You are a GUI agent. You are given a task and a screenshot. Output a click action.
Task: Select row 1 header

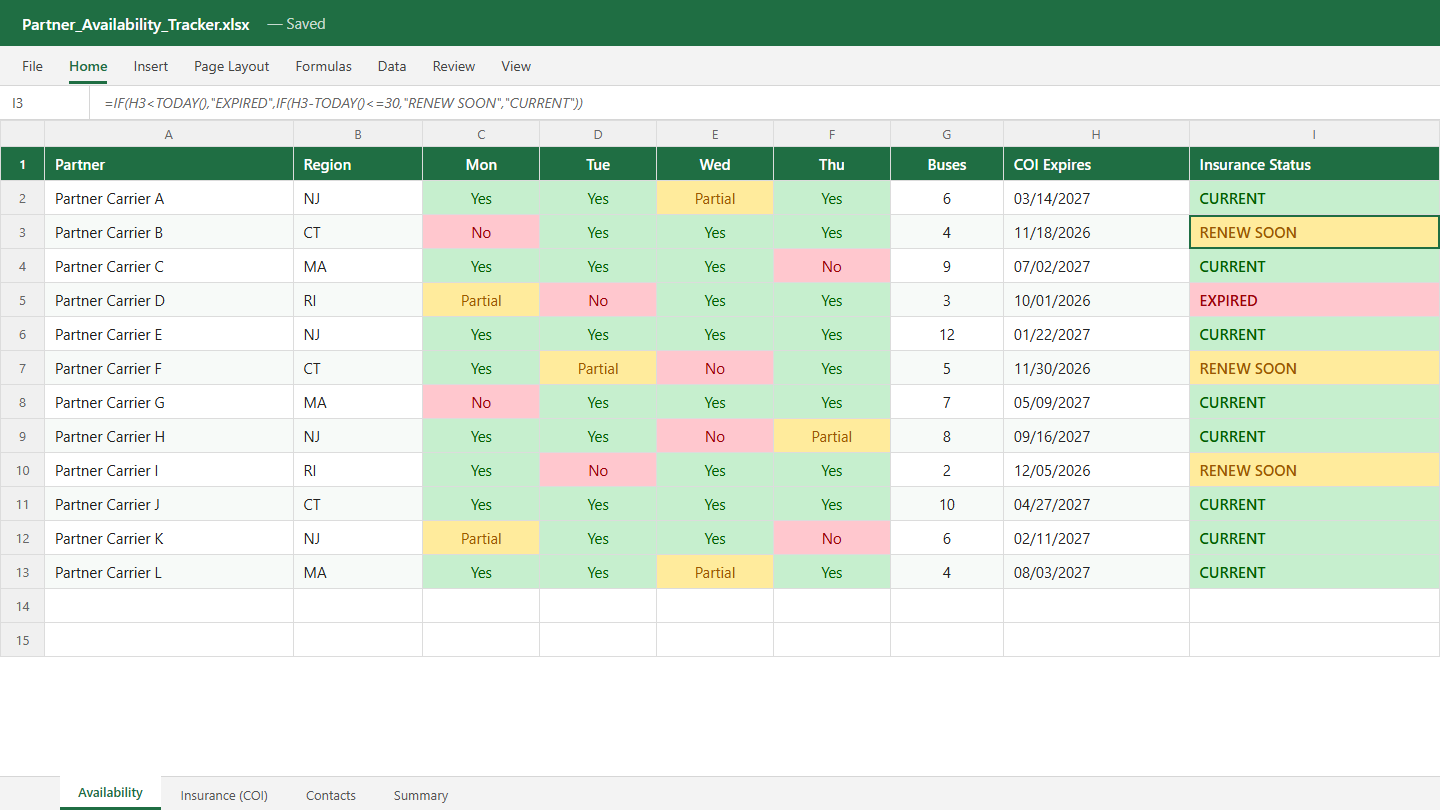(22, 165)
